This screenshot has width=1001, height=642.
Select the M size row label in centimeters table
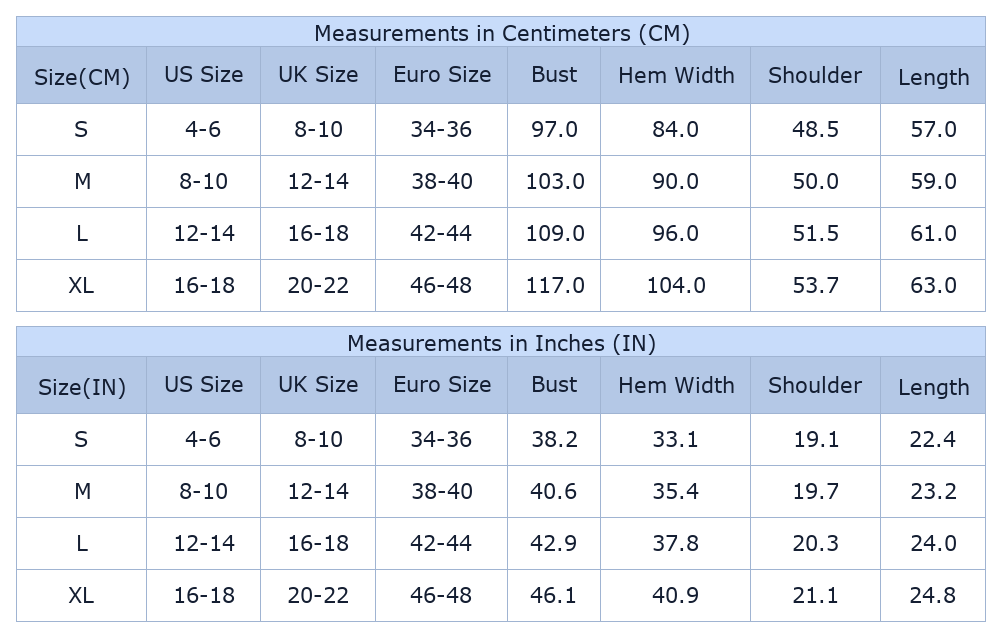point(82,182)
